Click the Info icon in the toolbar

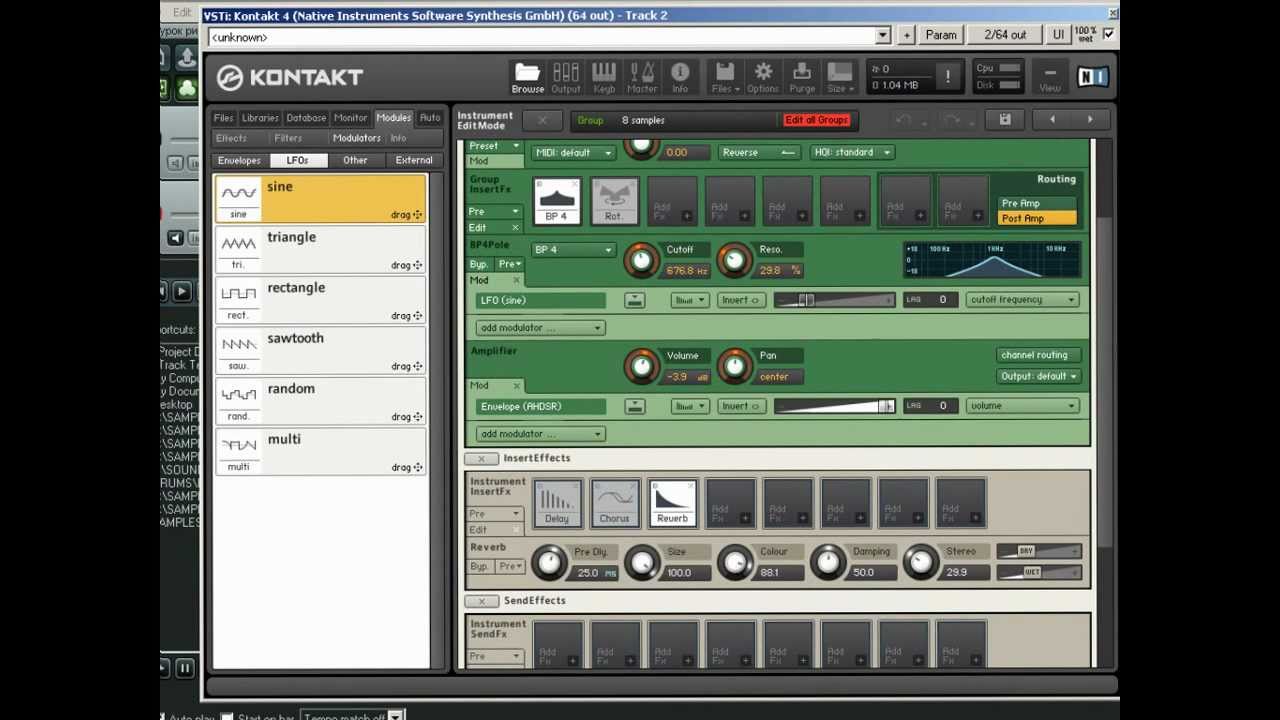[680, 77]
